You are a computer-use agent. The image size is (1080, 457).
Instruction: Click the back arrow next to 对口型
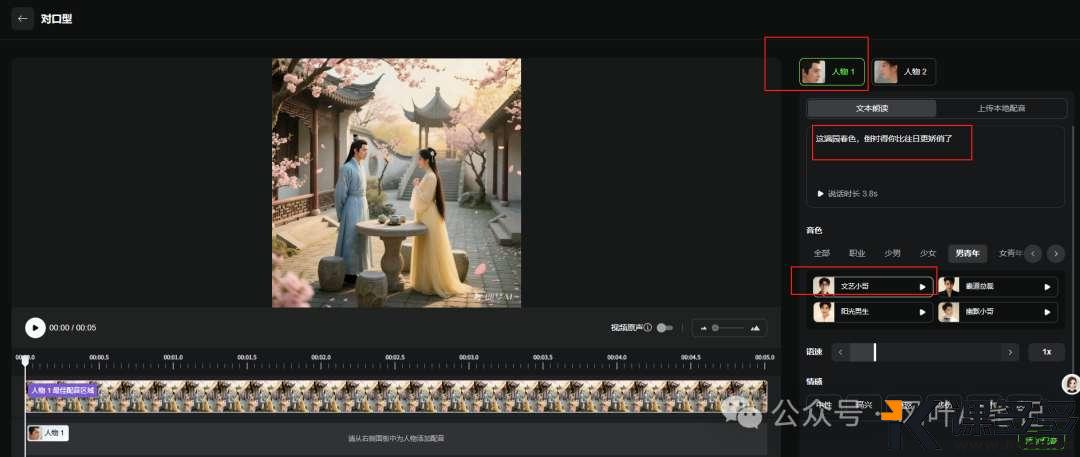pyautogui.click(x=23, y=18)
